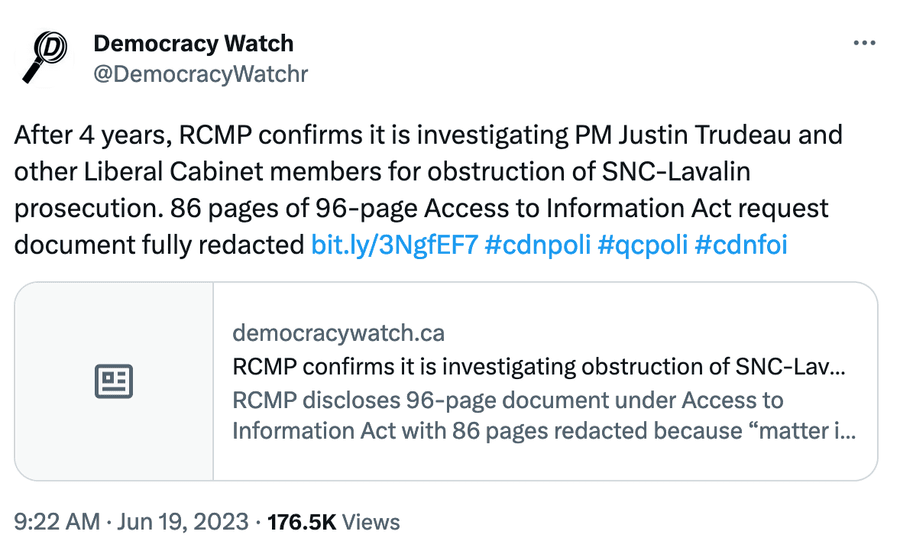Open the Democracy Watch display name profile
The image size is (900, 558).
click(x=193, y=44)
